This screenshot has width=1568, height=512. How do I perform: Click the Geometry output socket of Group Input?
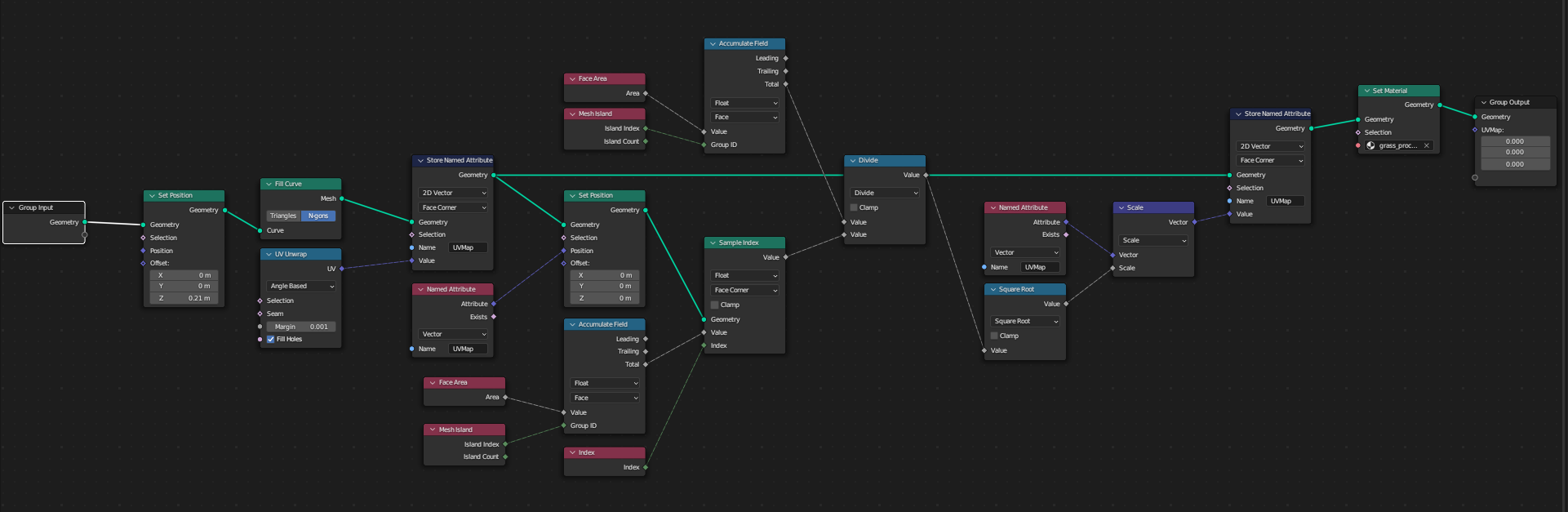coord(85,222)
